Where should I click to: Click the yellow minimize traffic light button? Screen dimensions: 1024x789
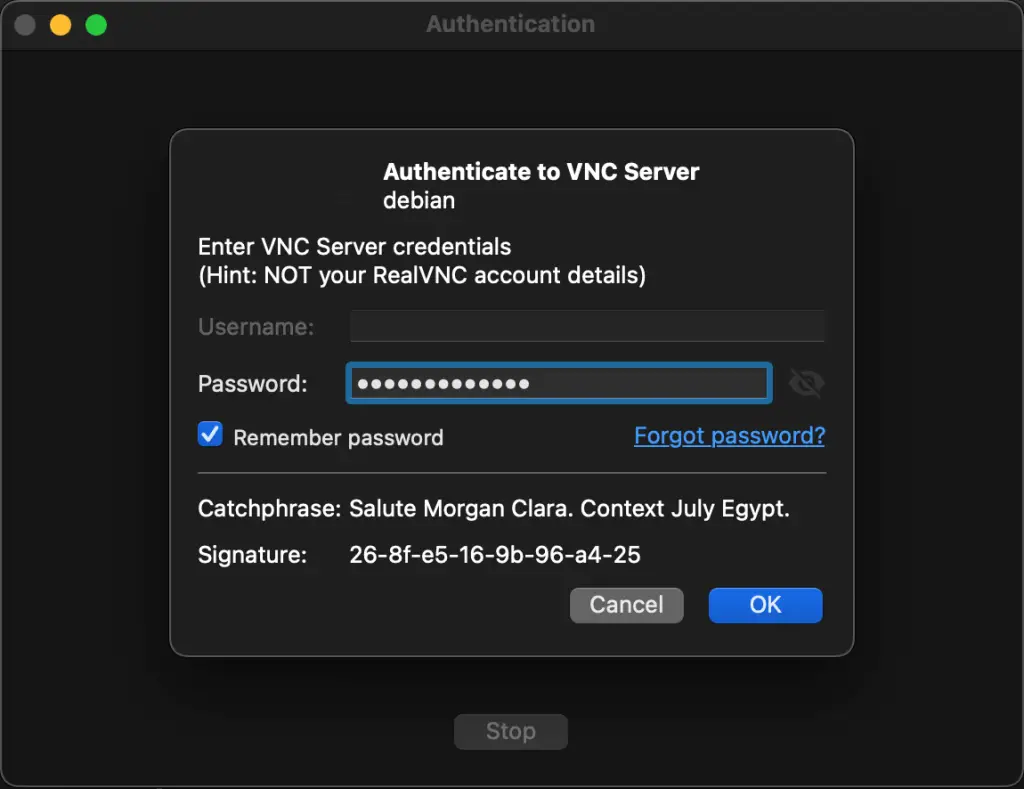pos(60,25)
